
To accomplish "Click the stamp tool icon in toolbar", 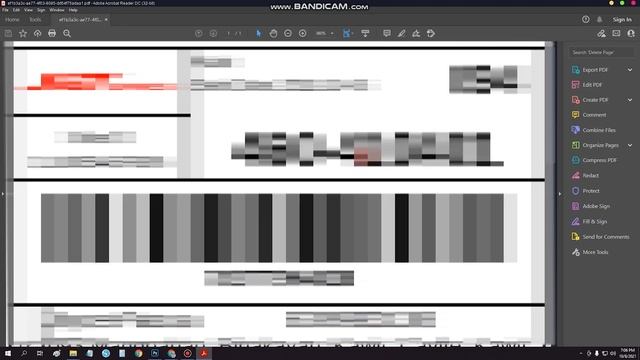I will click(431, 33).
